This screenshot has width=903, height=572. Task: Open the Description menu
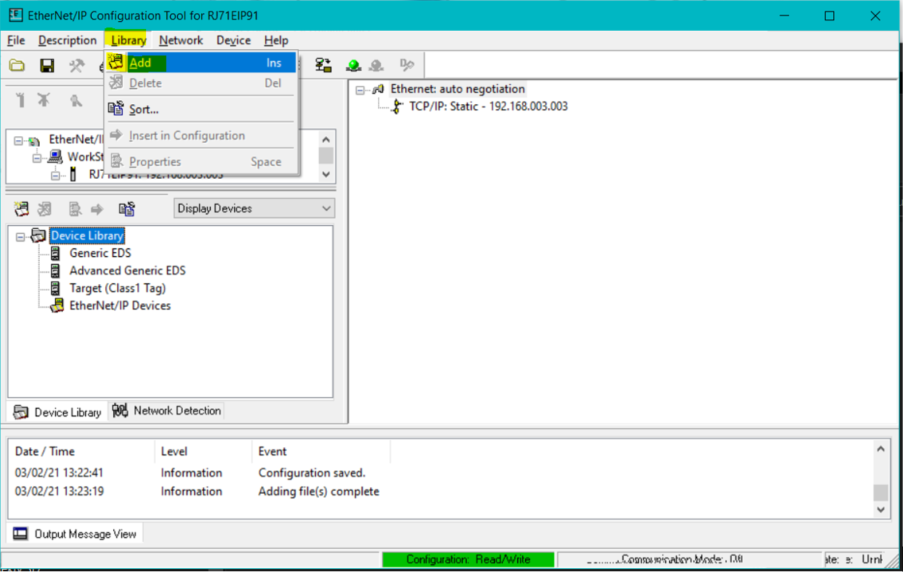[x=67, y=40]
